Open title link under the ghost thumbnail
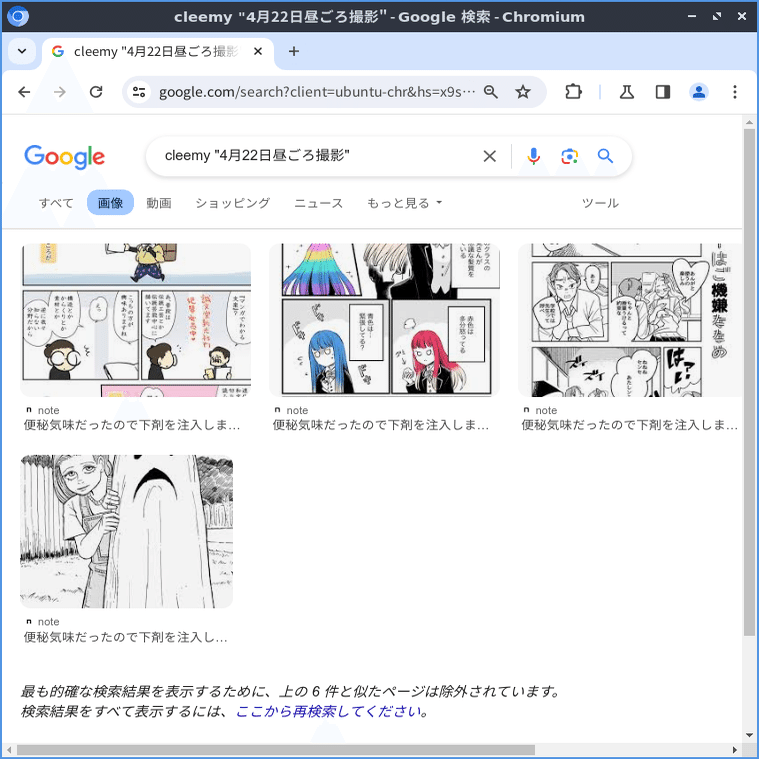 [x=125, y=637]
